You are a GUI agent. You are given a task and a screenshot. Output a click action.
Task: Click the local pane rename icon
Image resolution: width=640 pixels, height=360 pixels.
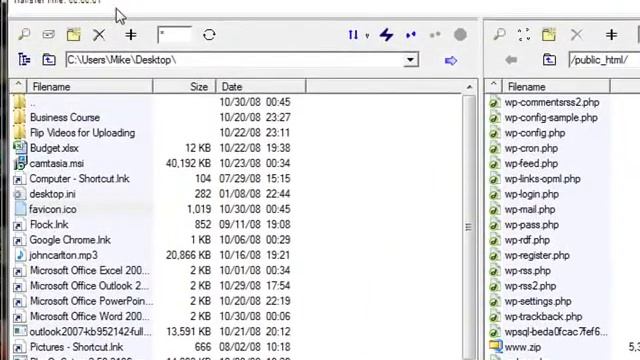49,34
